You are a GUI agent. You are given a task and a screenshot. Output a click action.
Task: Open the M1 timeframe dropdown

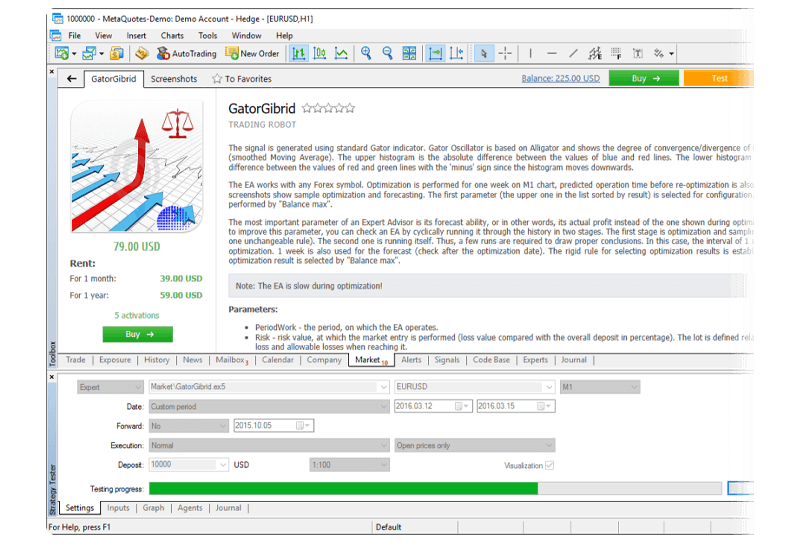pos(600,387)
